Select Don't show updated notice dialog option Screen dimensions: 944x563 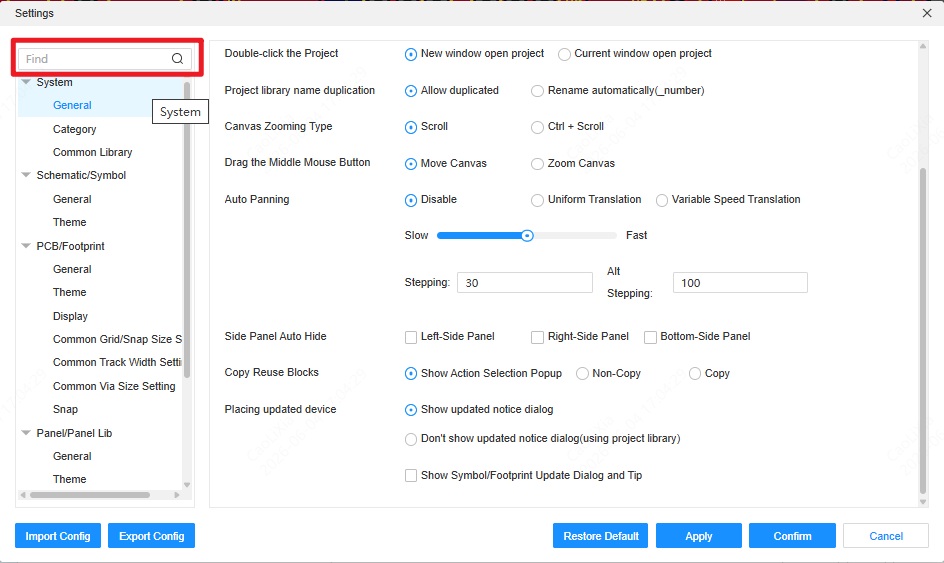411,439
